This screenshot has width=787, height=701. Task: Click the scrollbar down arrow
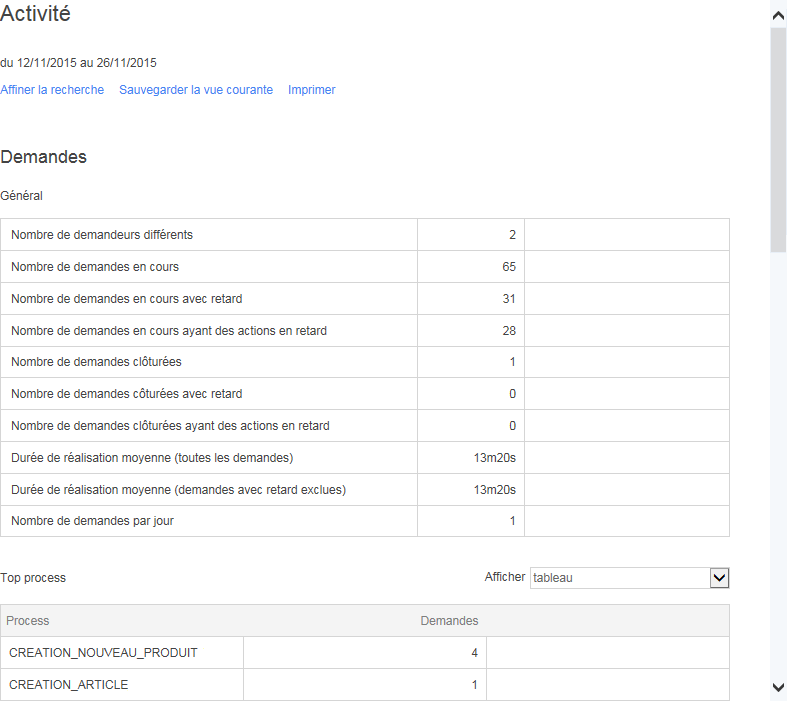(x=778, y=687)
